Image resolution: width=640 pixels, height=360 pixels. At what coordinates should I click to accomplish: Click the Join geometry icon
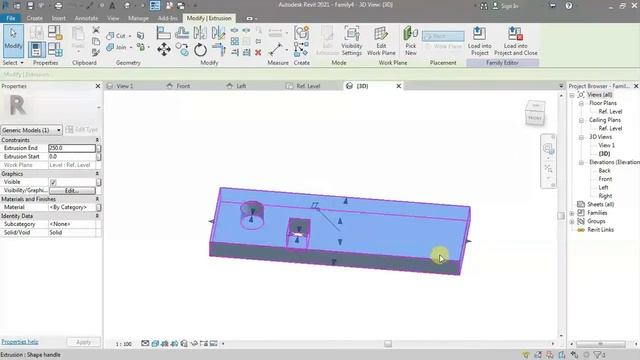(116, 47)
